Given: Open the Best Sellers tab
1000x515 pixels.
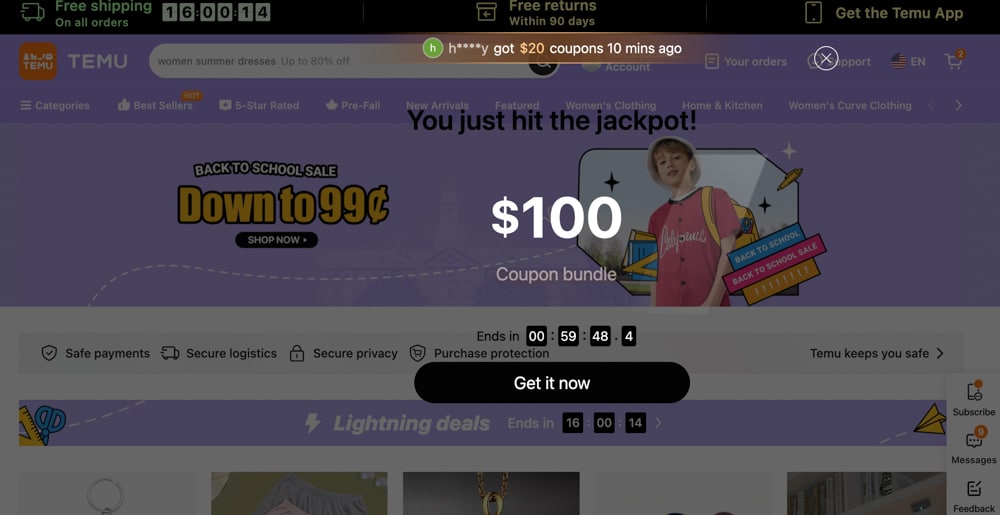Looking at the screenshot, I should coord(156,105).
